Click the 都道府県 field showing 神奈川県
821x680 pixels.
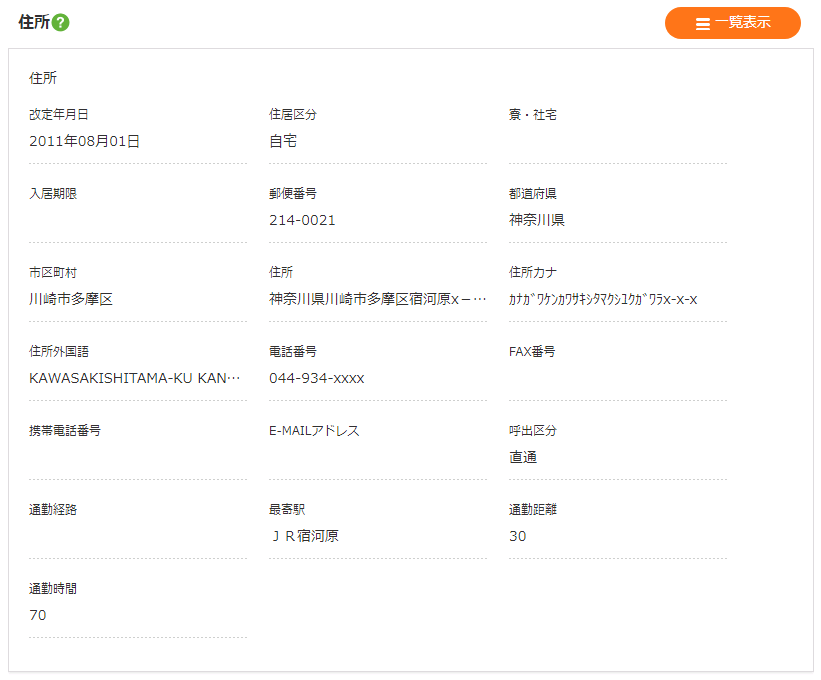(x=537, y=220)
